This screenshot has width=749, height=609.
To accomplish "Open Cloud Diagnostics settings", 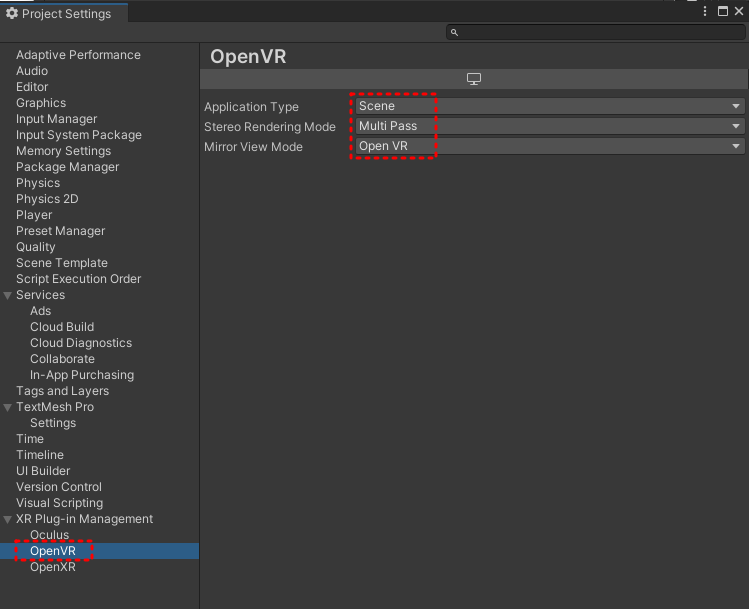I will (x=81, y=343).
